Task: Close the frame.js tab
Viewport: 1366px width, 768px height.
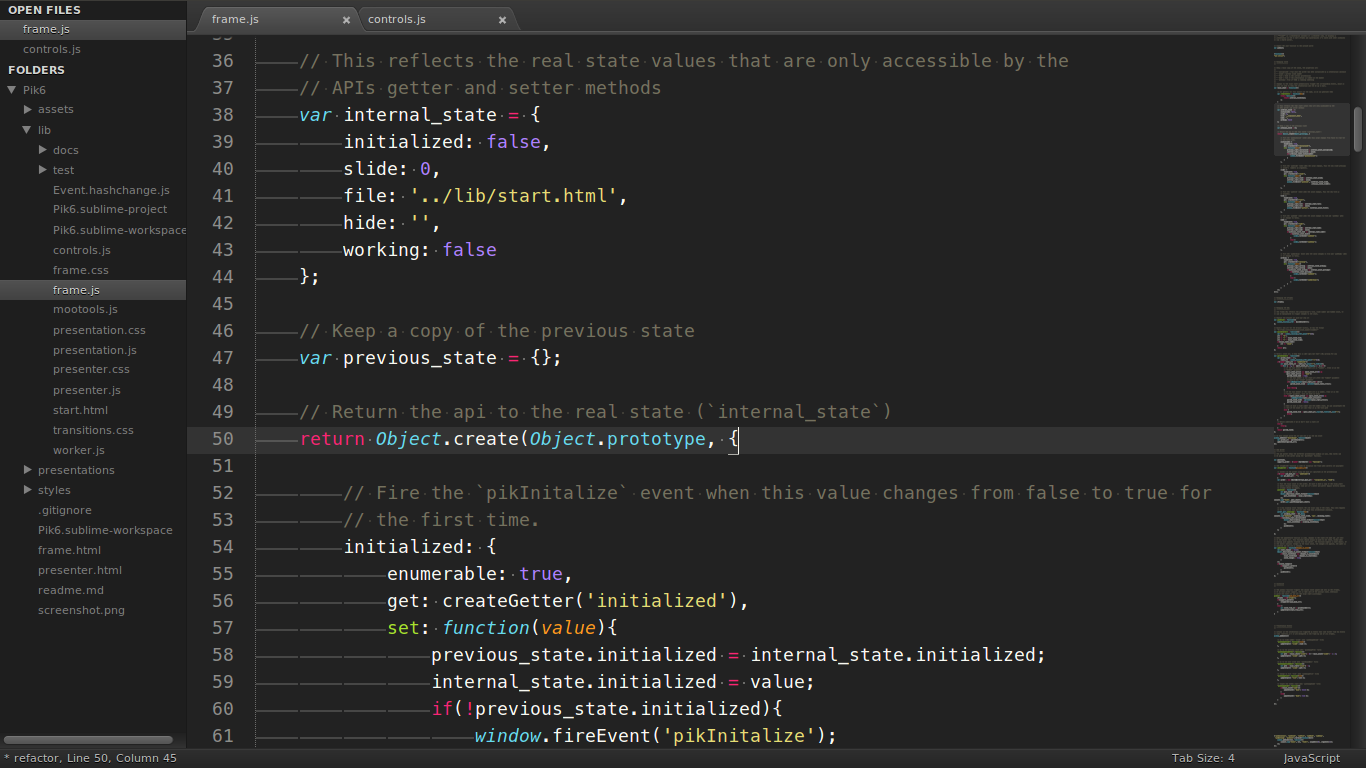Action: (346, 19)
